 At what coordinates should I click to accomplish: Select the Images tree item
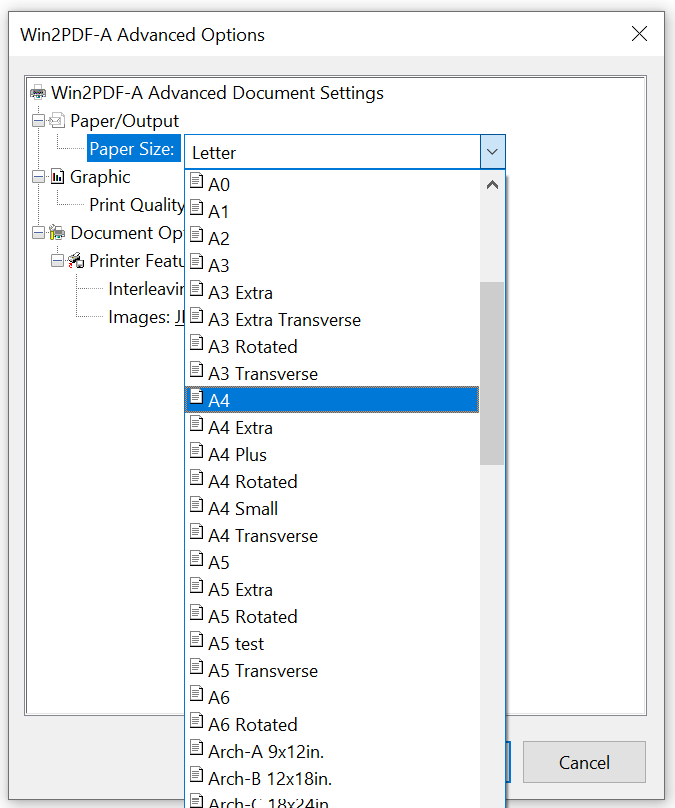pos(146,317)
